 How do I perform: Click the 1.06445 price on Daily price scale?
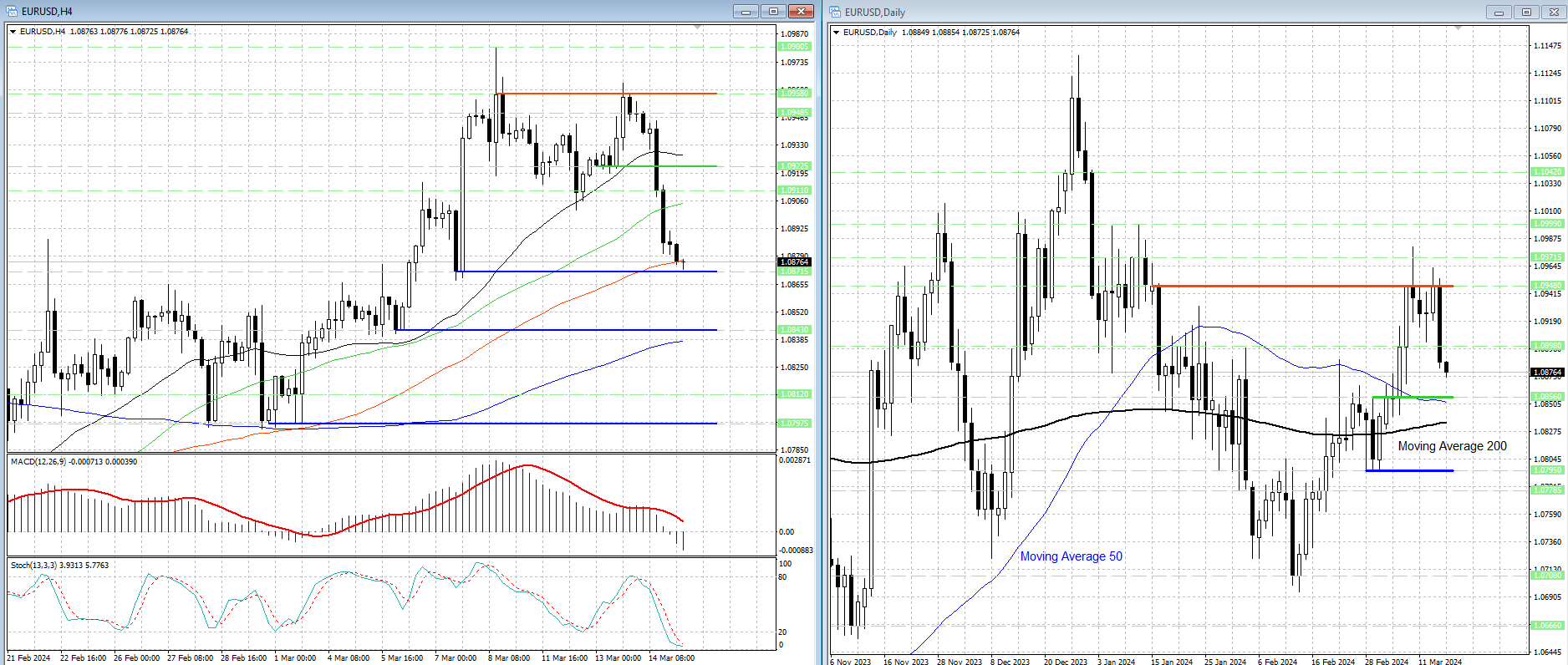point(1547,652)
